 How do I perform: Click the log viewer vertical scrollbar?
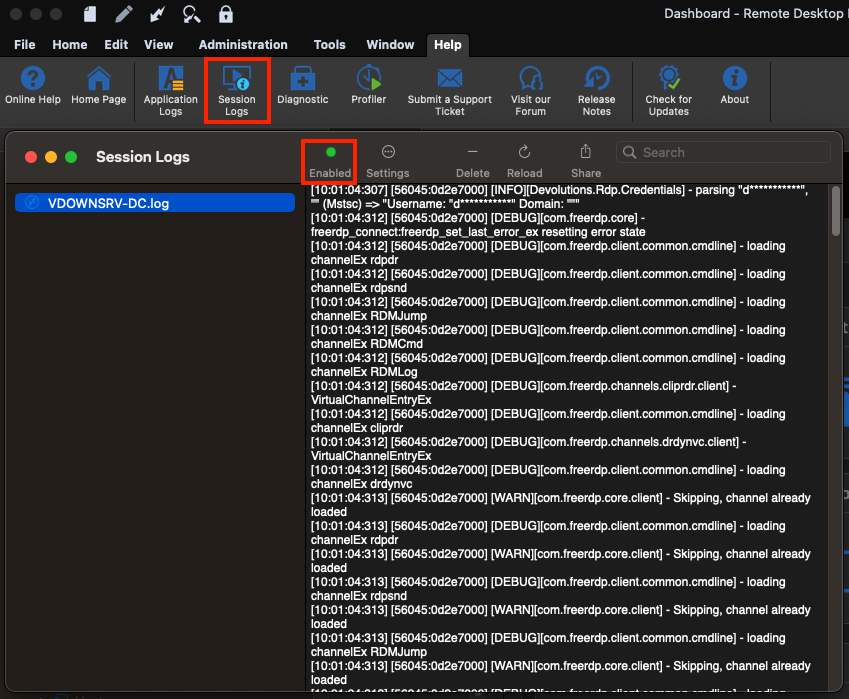click(x=836, y=211)
